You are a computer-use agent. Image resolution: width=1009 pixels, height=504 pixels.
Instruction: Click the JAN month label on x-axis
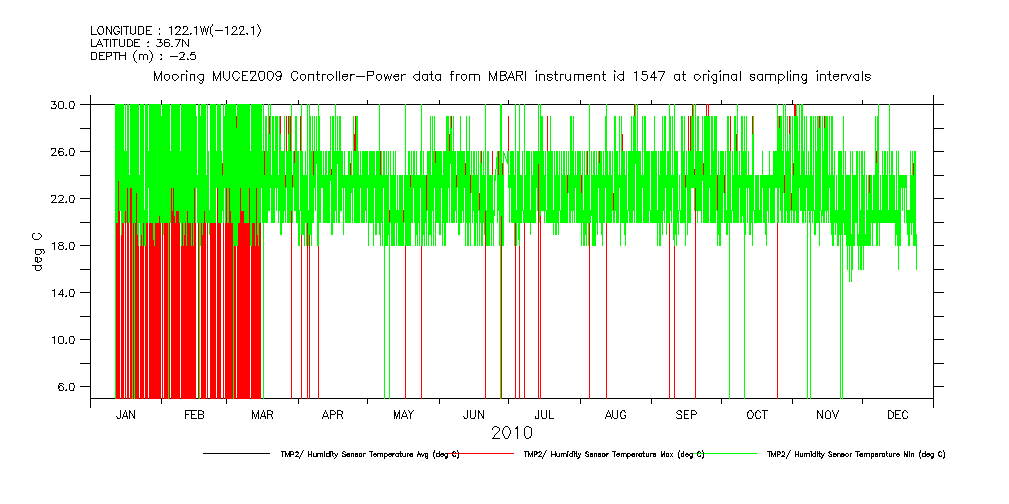(126, 414)
